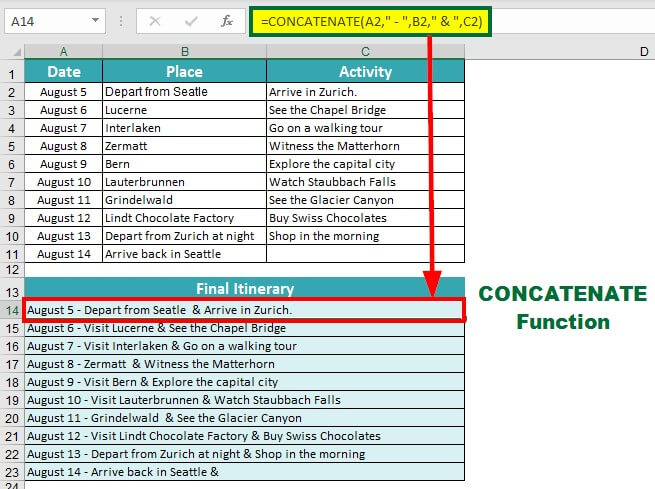Select itinerary row August 10 - Visit Lauterbrunnen
The image size is (655, 489).
[x=245, y=400]
